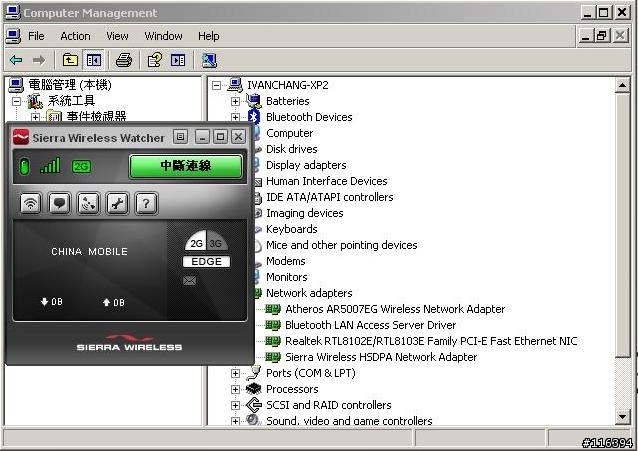Image resolution: width=638 pixels, height=451 pixels.
Task: Click the SCSI and RAID controllers icon
Action: click(254, 405)
